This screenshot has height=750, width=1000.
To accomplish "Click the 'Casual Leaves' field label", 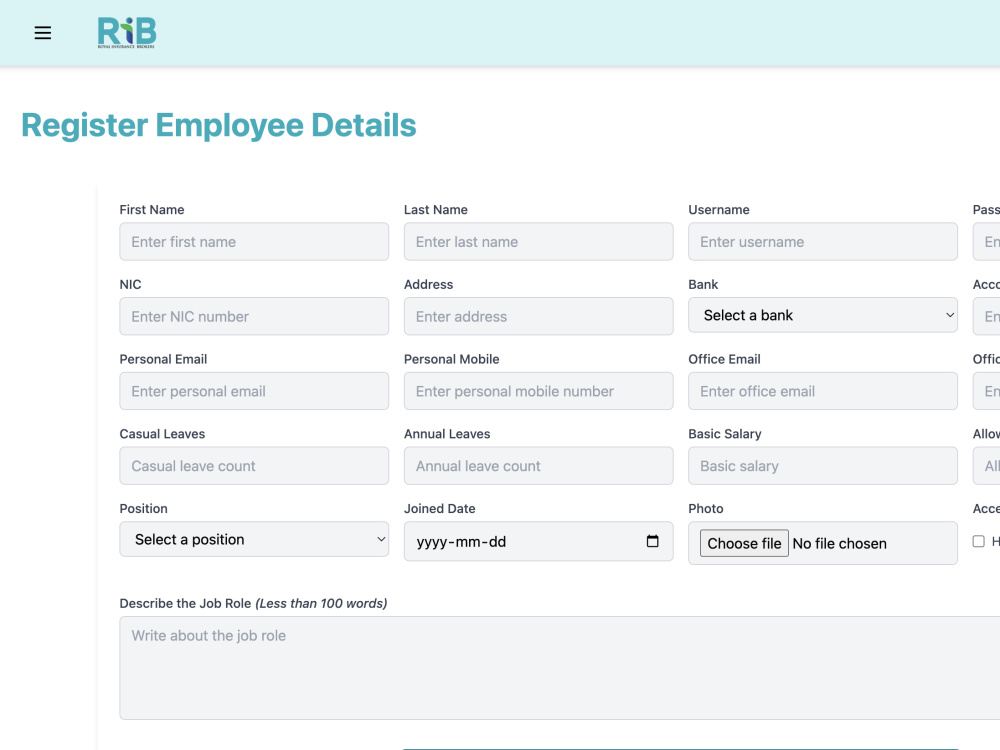I will coord(162,434).
